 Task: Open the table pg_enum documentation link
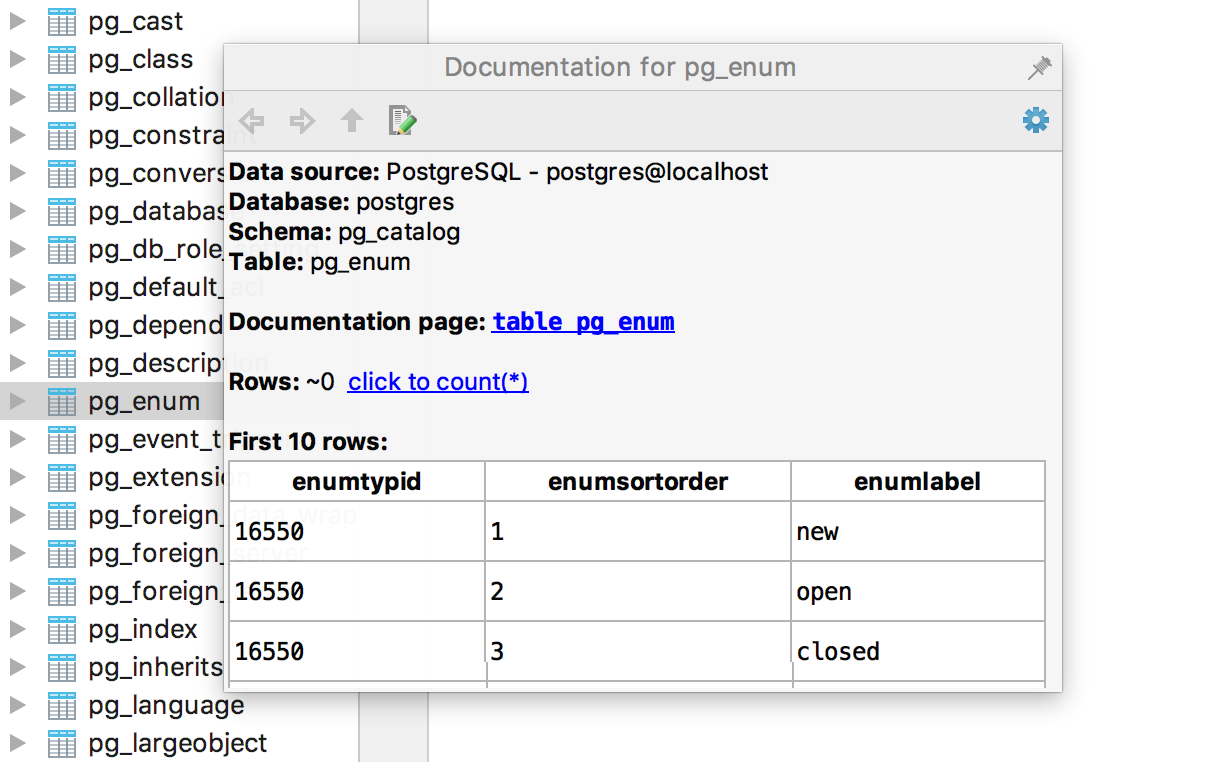coord(583,322)
